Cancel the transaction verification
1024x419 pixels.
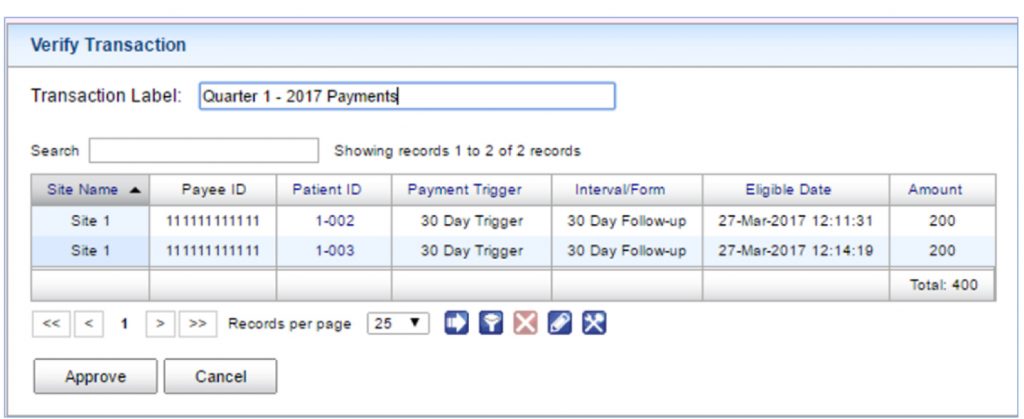(x=220, y=377)
